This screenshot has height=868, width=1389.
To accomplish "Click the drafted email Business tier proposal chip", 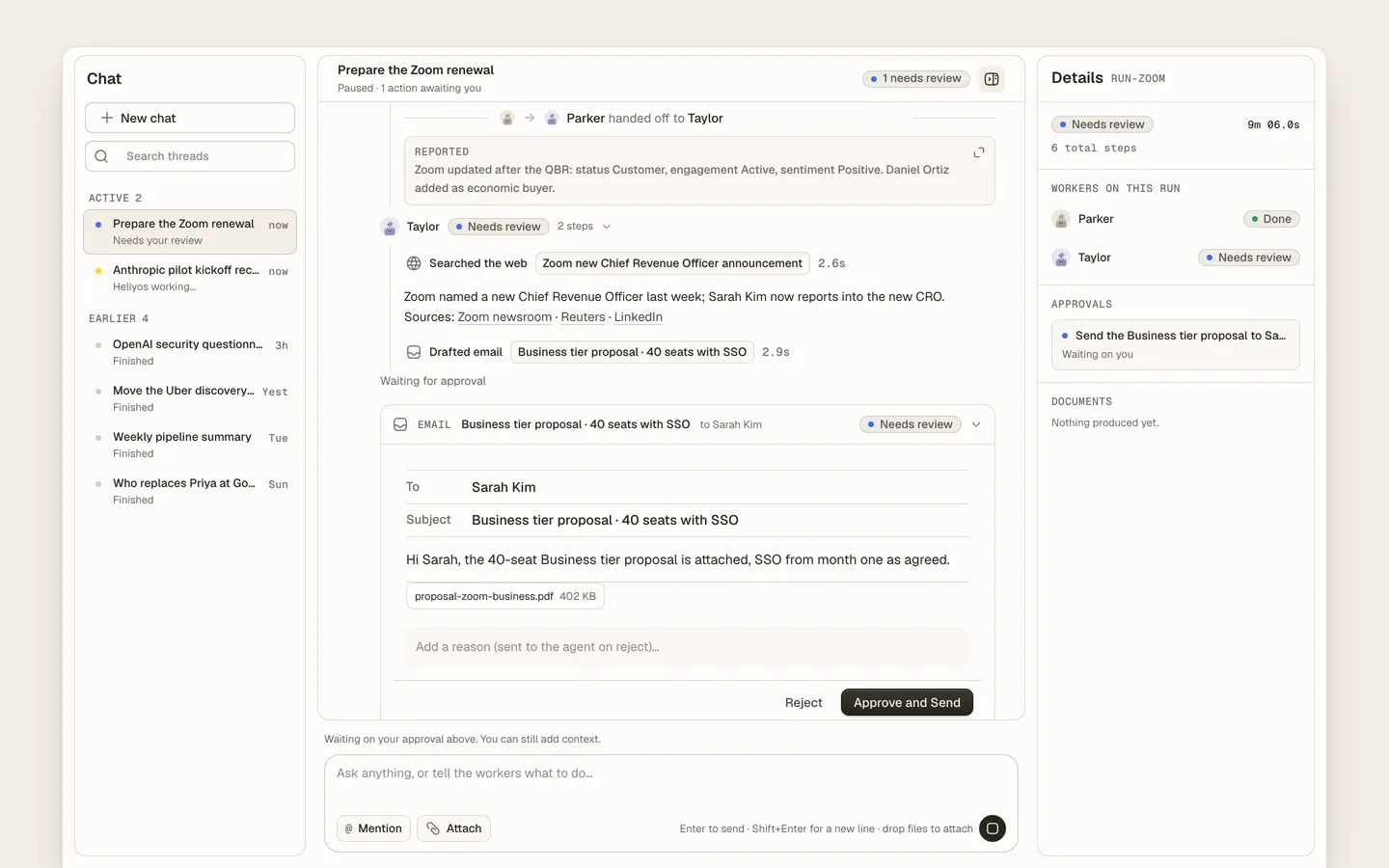I will [x=632, y=352].
